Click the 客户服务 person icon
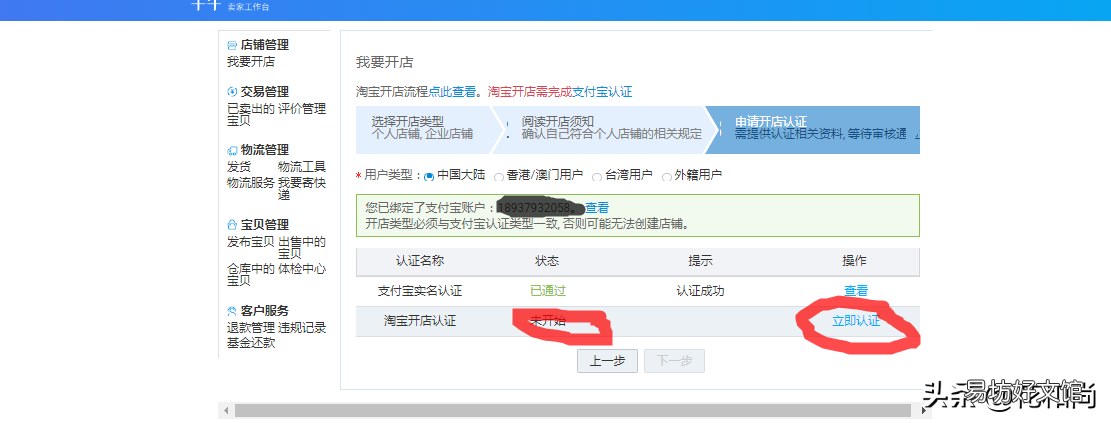1111x423 pixels. 232,311
